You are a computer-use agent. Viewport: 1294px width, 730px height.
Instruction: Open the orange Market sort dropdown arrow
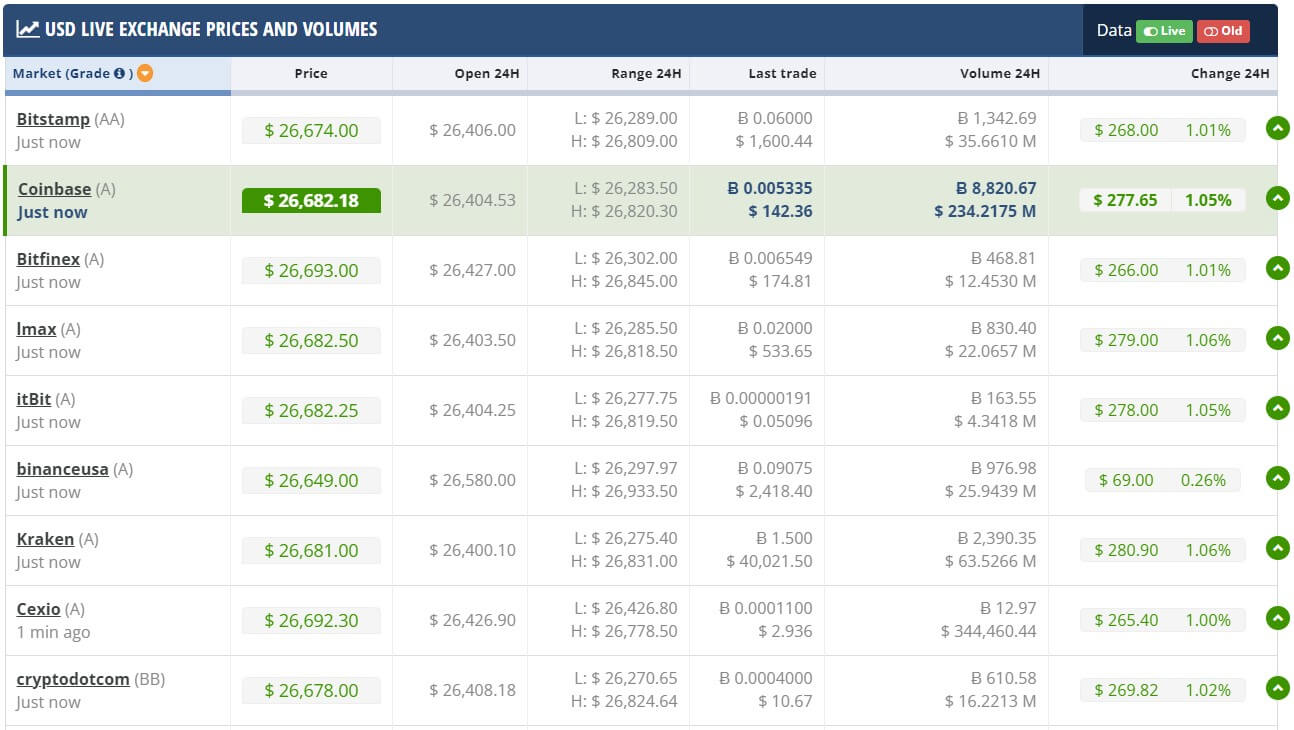coord(145,73)
